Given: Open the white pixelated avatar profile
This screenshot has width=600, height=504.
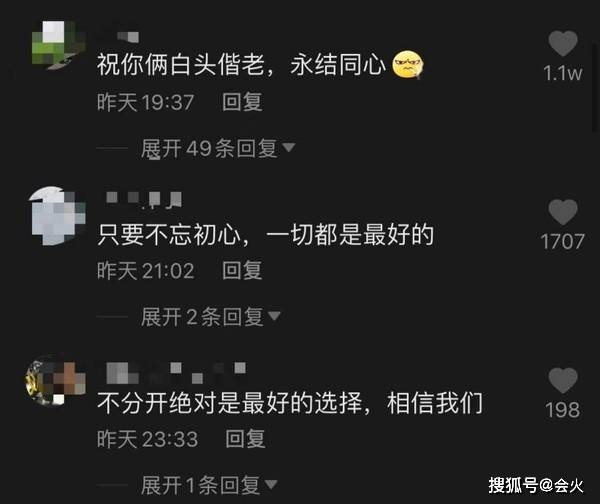Looking at the screenshot, I should click(x=57, y=215).
